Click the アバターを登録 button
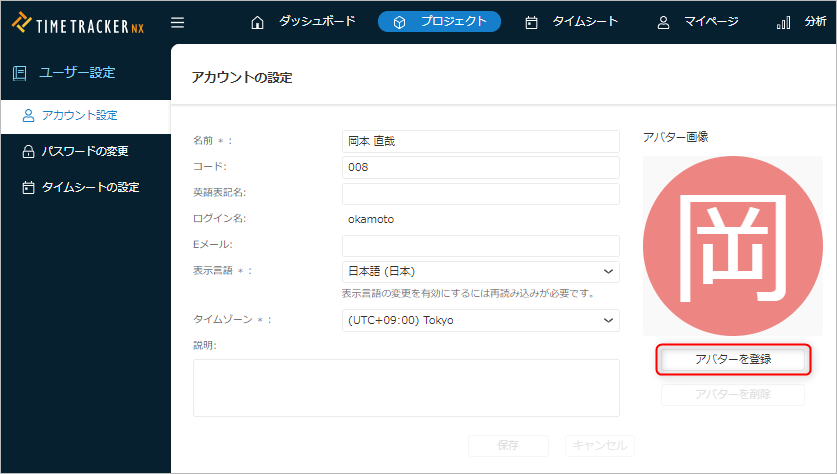This screenshot has height=474, width=837. click(x=732, y=359)
